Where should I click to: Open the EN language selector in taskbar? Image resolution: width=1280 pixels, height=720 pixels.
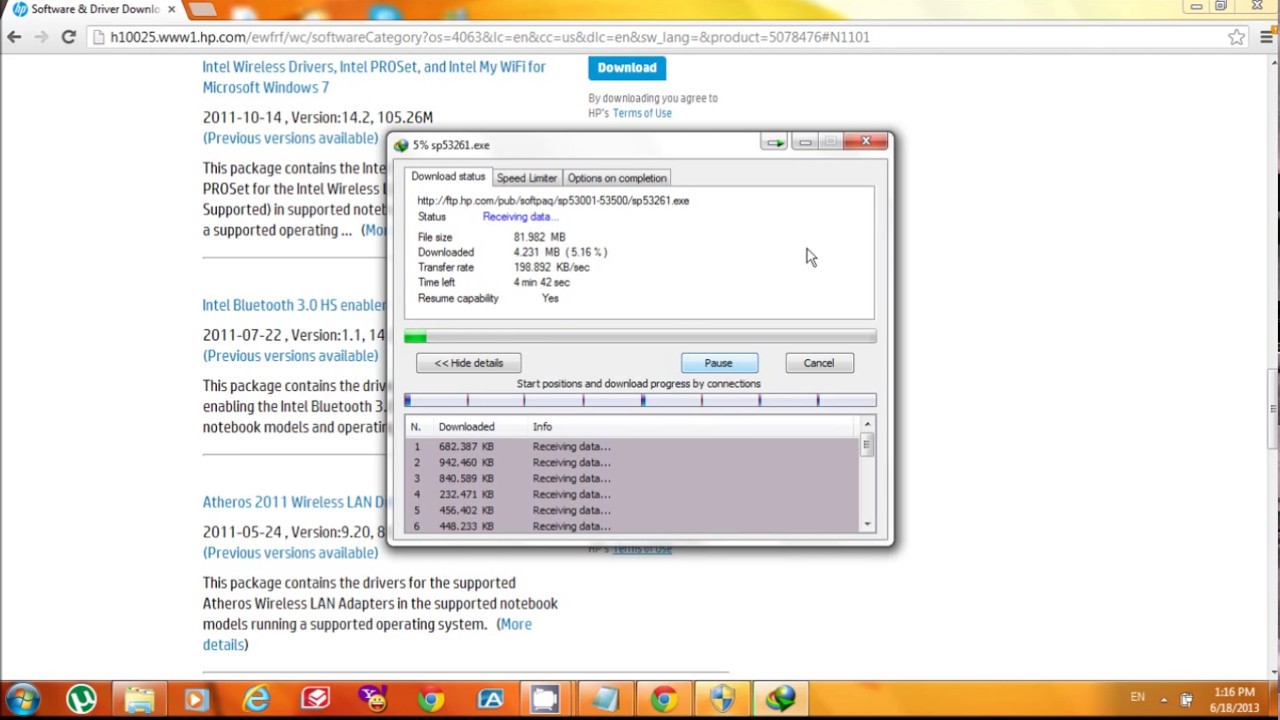[1137, 697]
